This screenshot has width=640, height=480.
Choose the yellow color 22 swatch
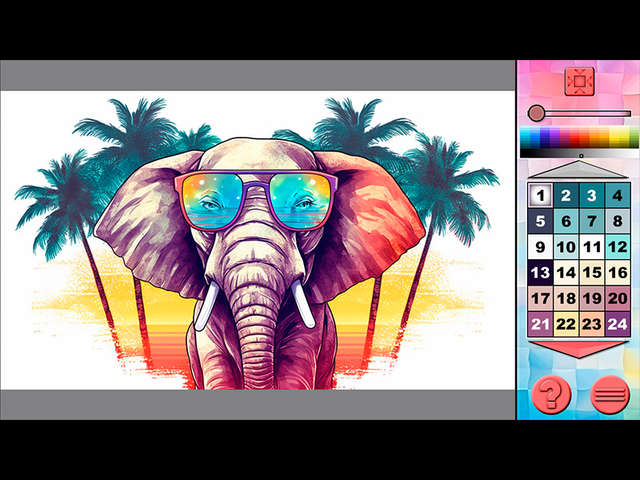566,323
